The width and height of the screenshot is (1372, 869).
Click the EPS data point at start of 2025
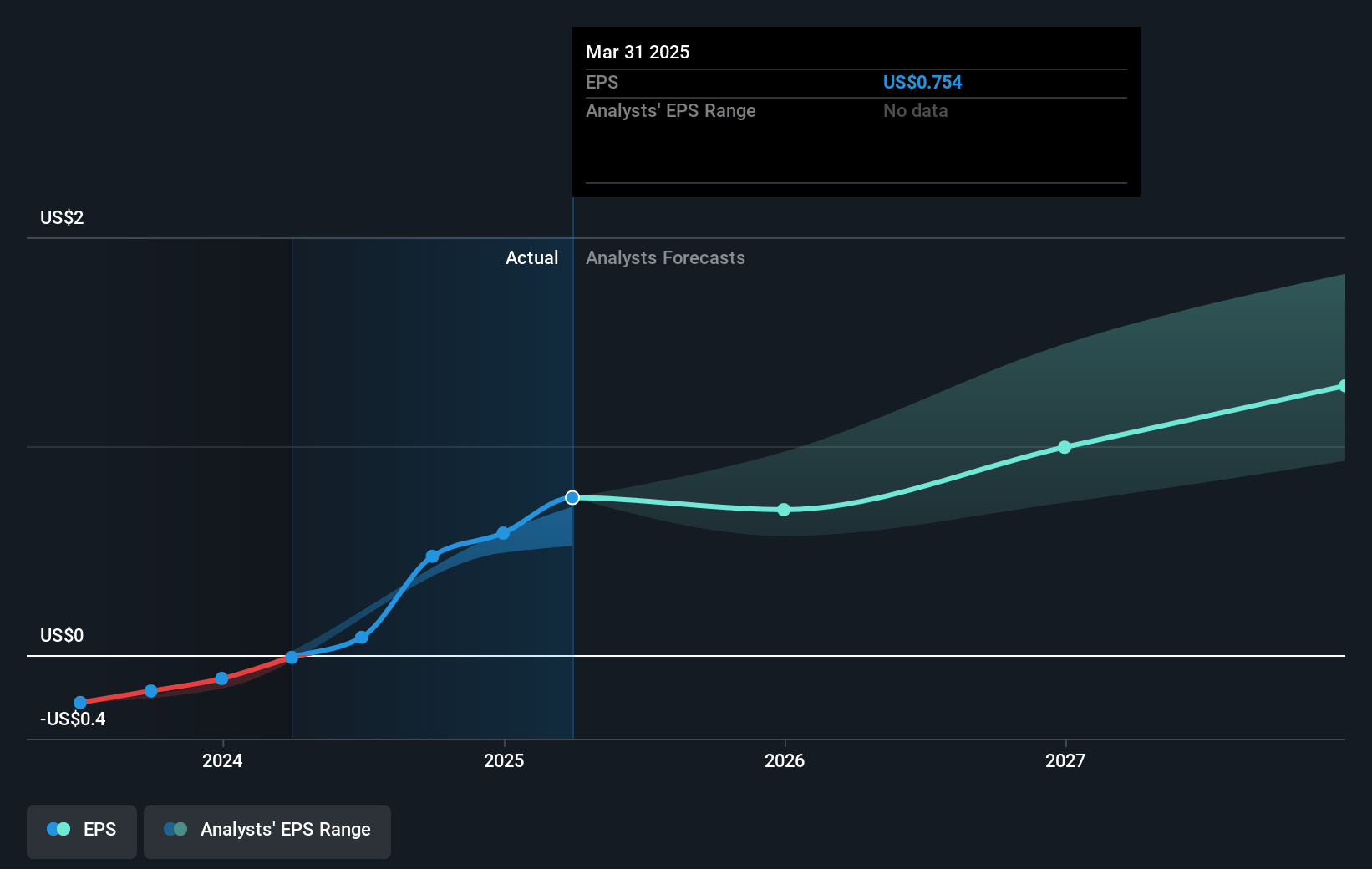503,533
